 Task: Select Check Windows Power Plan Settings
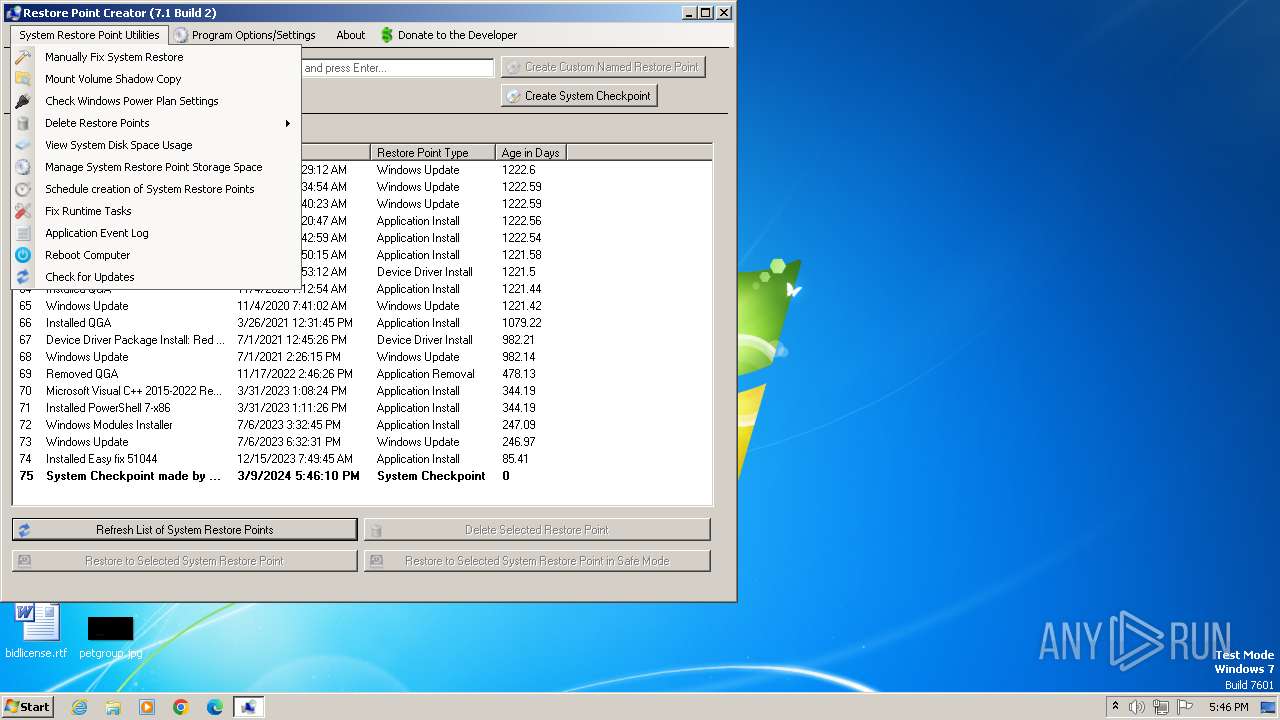point(157,101)
